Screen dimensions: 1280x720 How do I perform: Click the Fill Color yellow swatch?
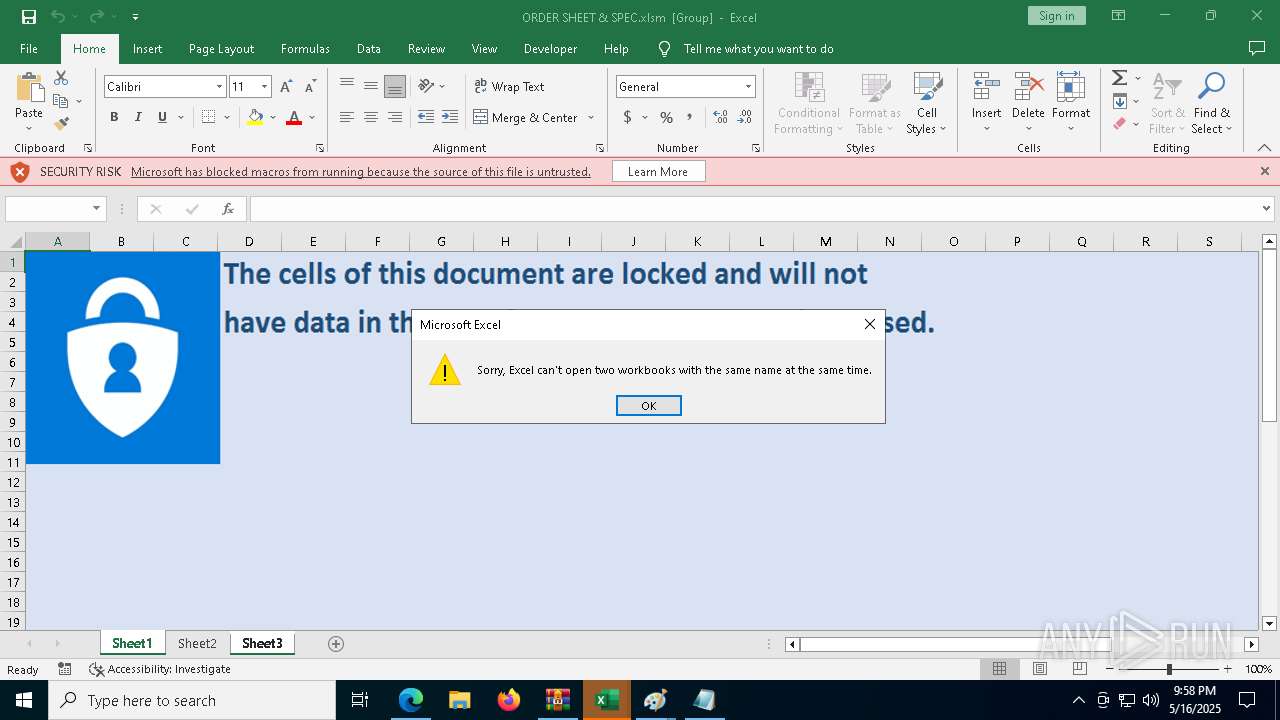point(255,117)
